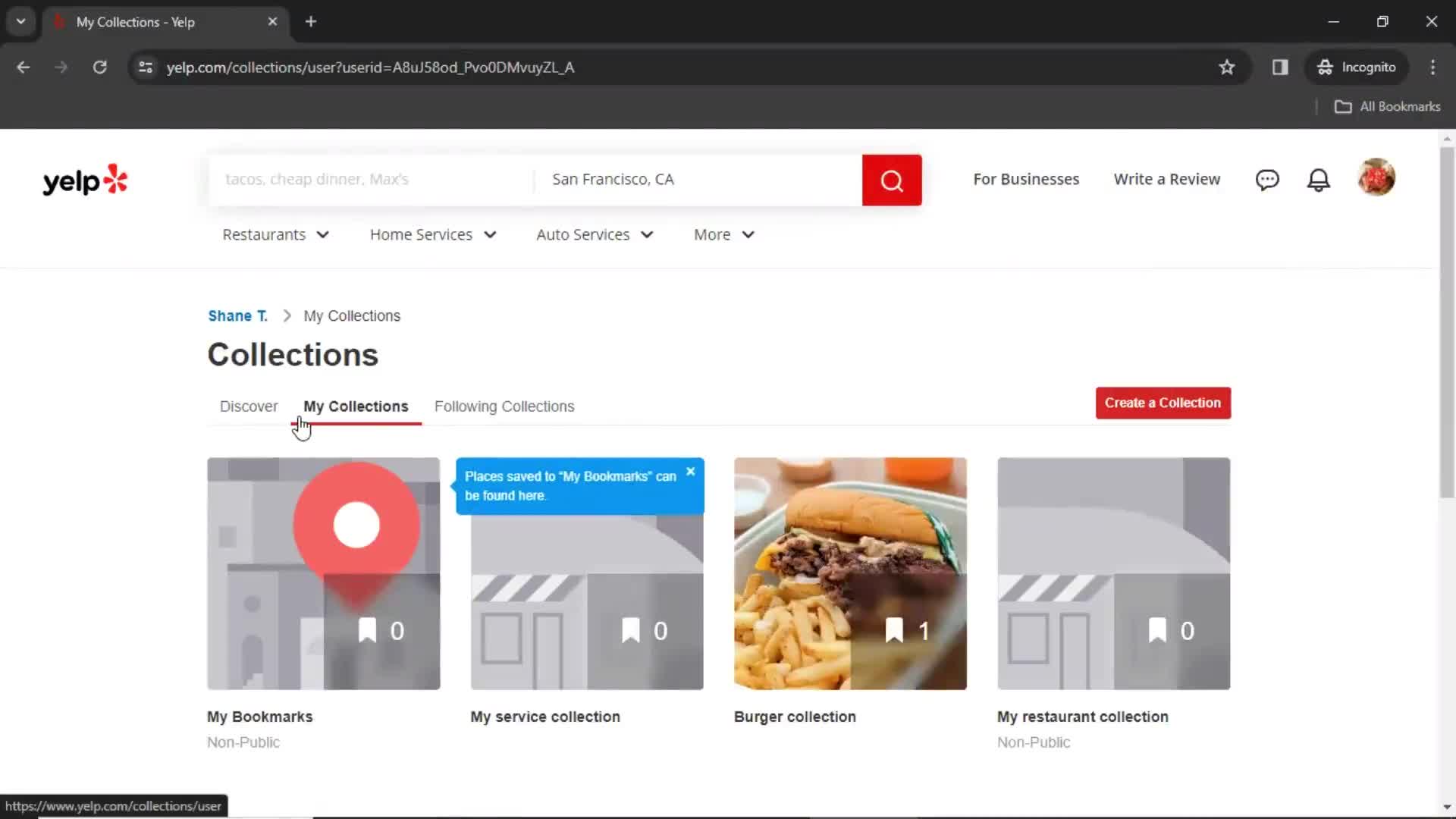Open the More dropdown
Screen dimensions: 1456x819
click(722, 234)
